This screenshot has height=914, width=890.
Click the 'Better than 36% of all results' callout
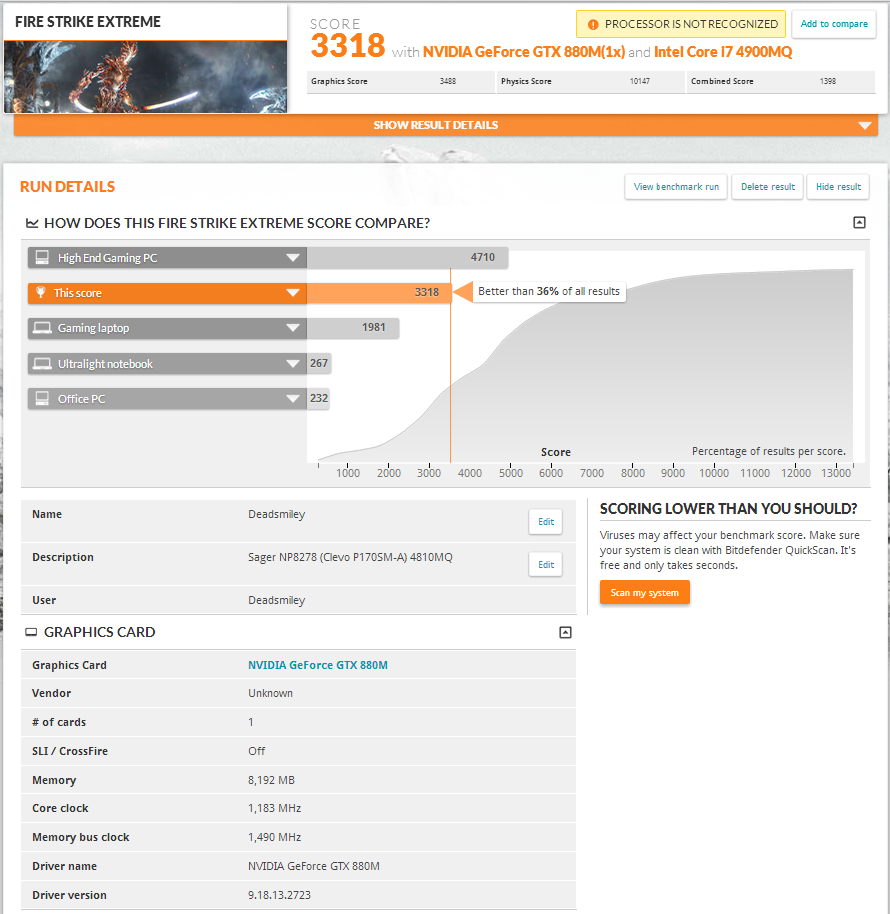click(x=549, y=291)
